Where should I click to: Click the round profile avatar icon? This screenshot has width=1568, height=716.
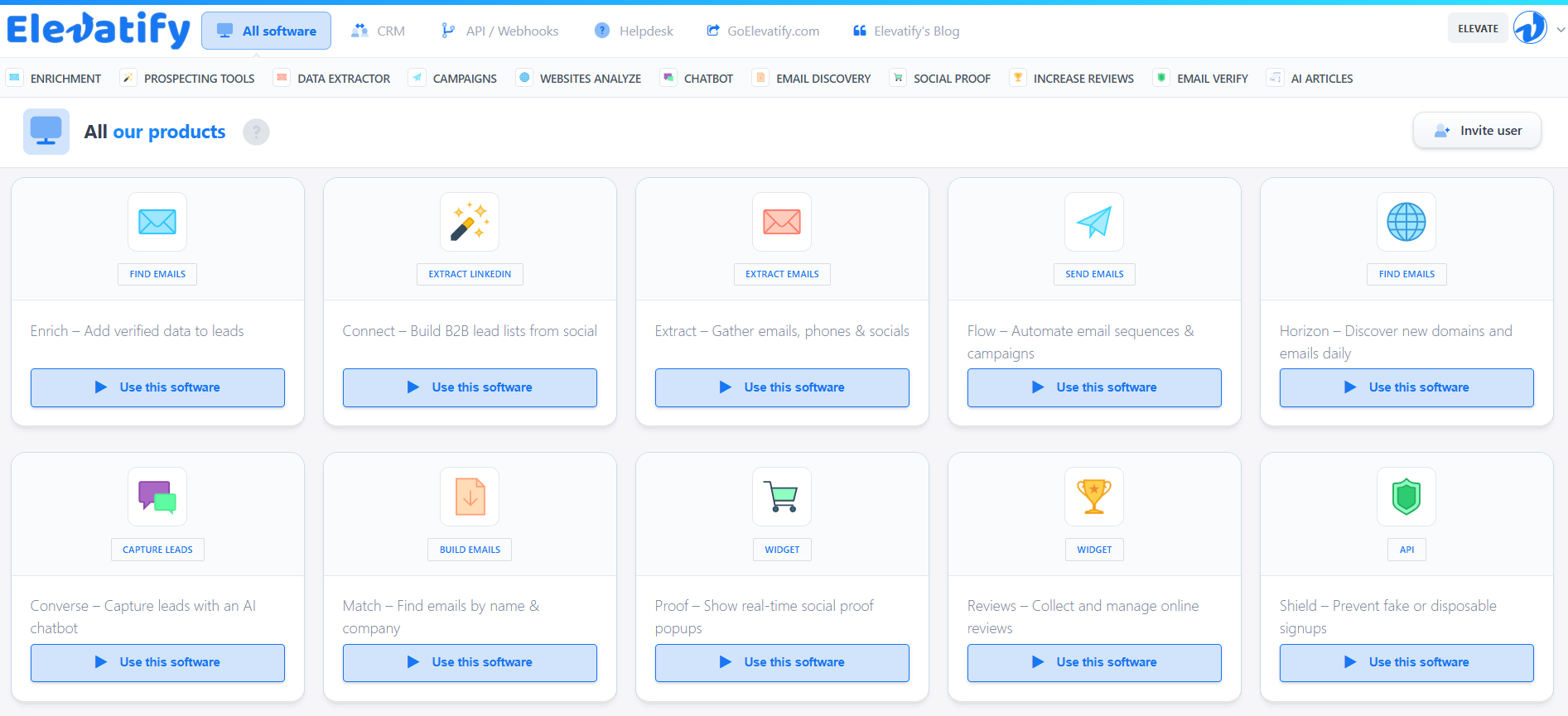click(x=1530, y=28)
